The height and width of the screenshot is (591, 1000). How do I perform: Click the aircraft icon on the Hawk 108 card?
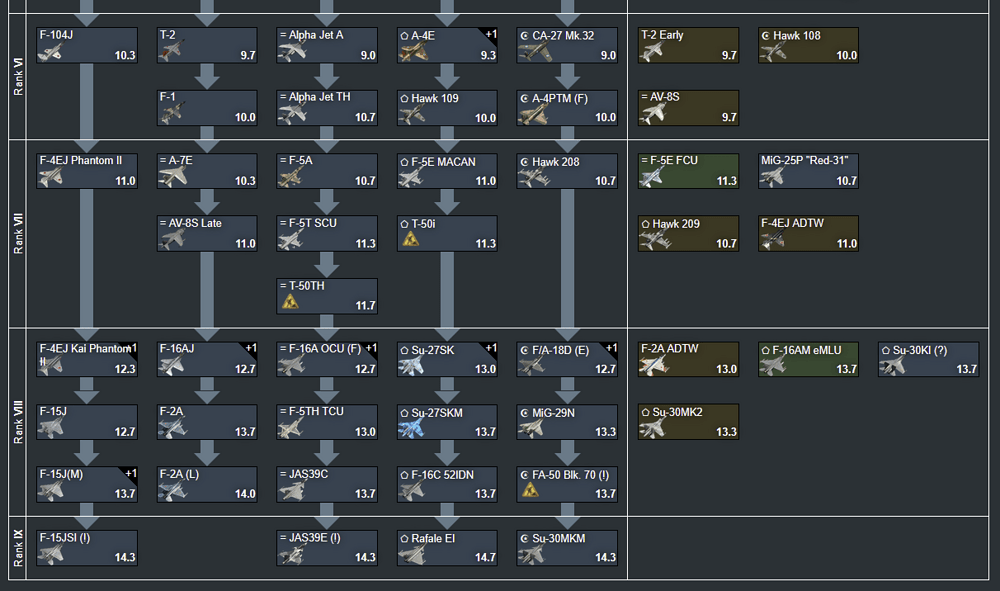point(773,52)
